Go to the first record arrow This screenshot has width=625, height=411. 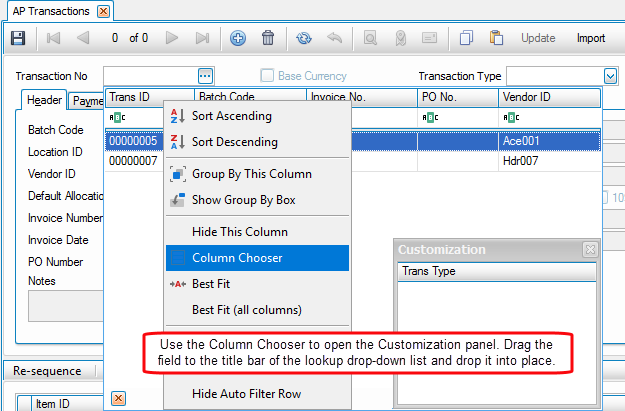53,39
